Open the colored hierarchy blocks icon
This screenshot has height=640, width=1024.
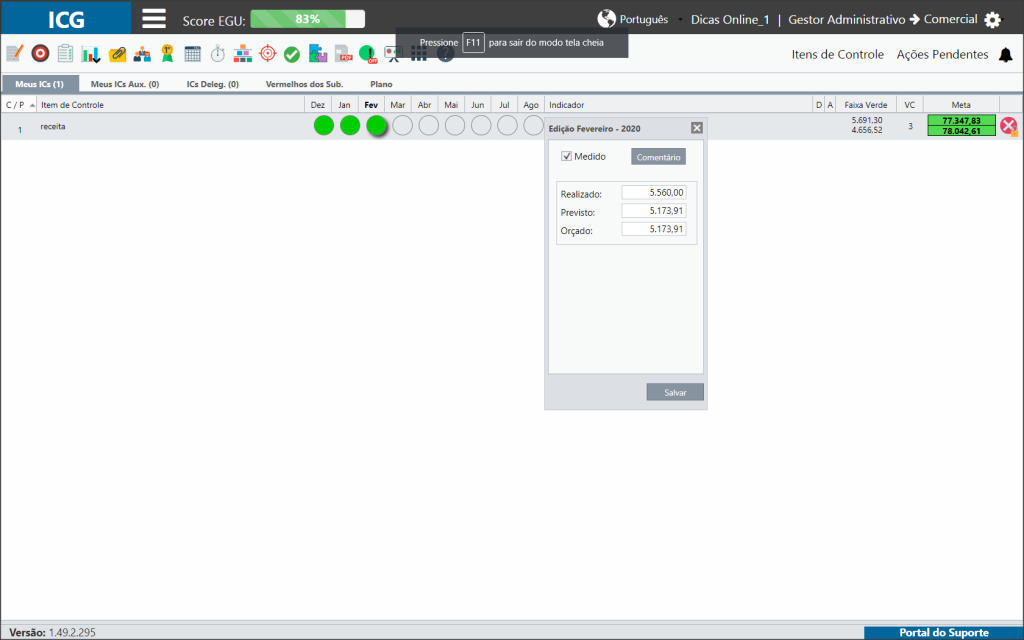tap(242, 54)
